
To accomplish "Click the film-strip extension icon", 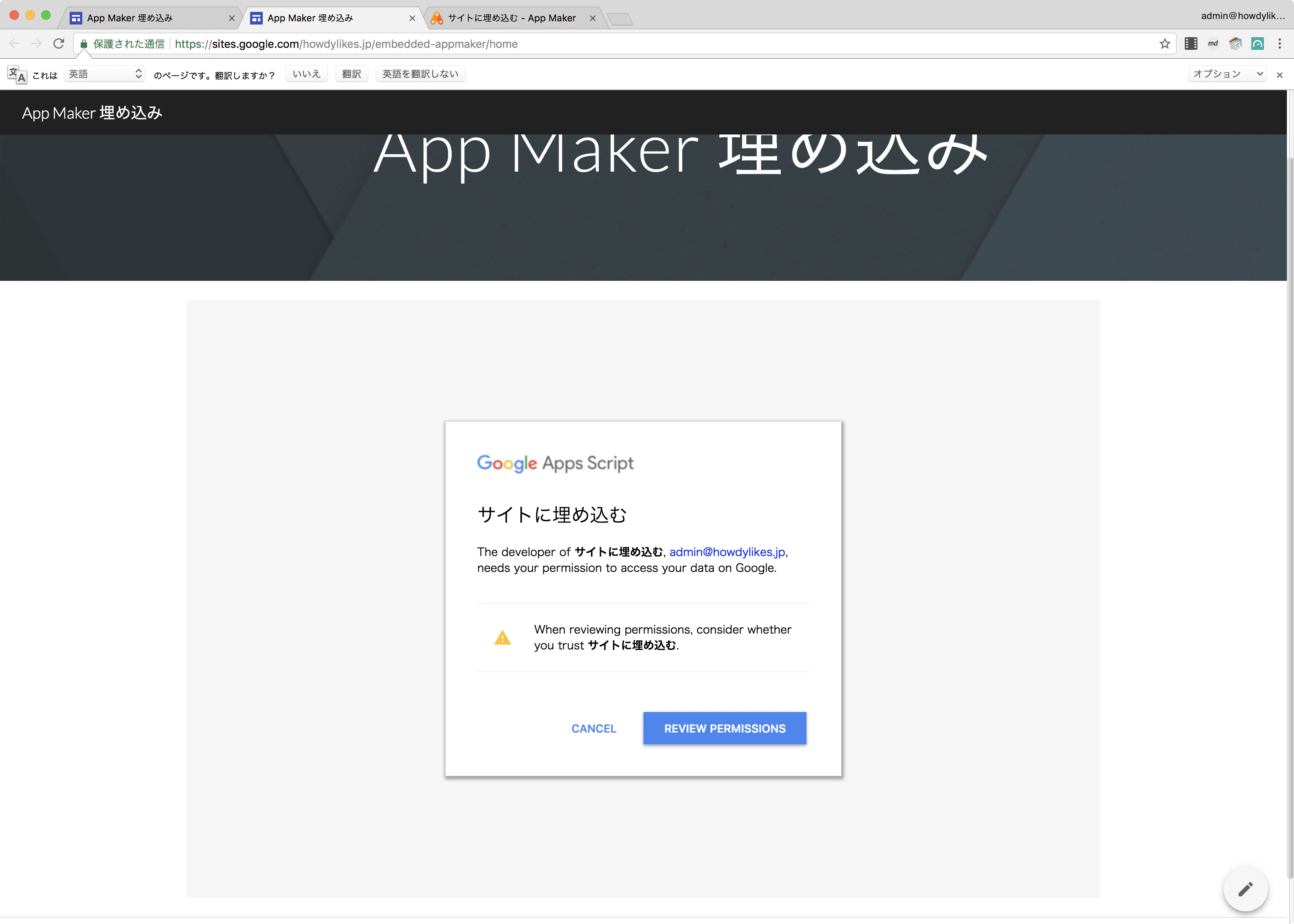I will 1190,44.
